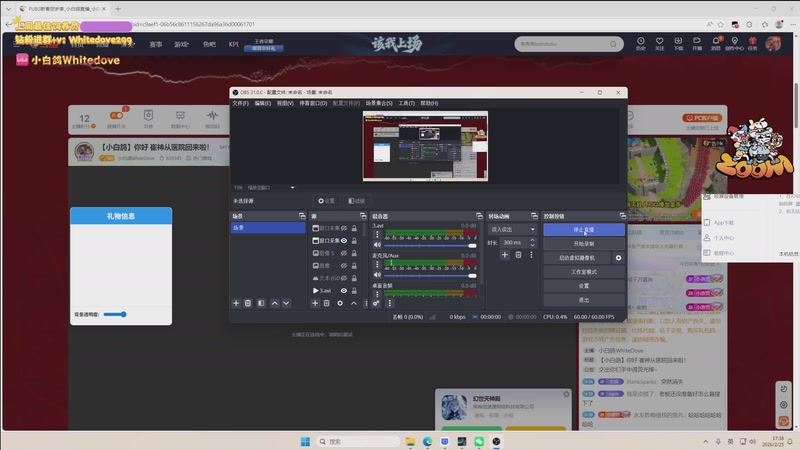This screenshot has height=450, width=800.
Task: Add a new scene with the plus icon
Action: pyautogui.click(x=236, y=303)
